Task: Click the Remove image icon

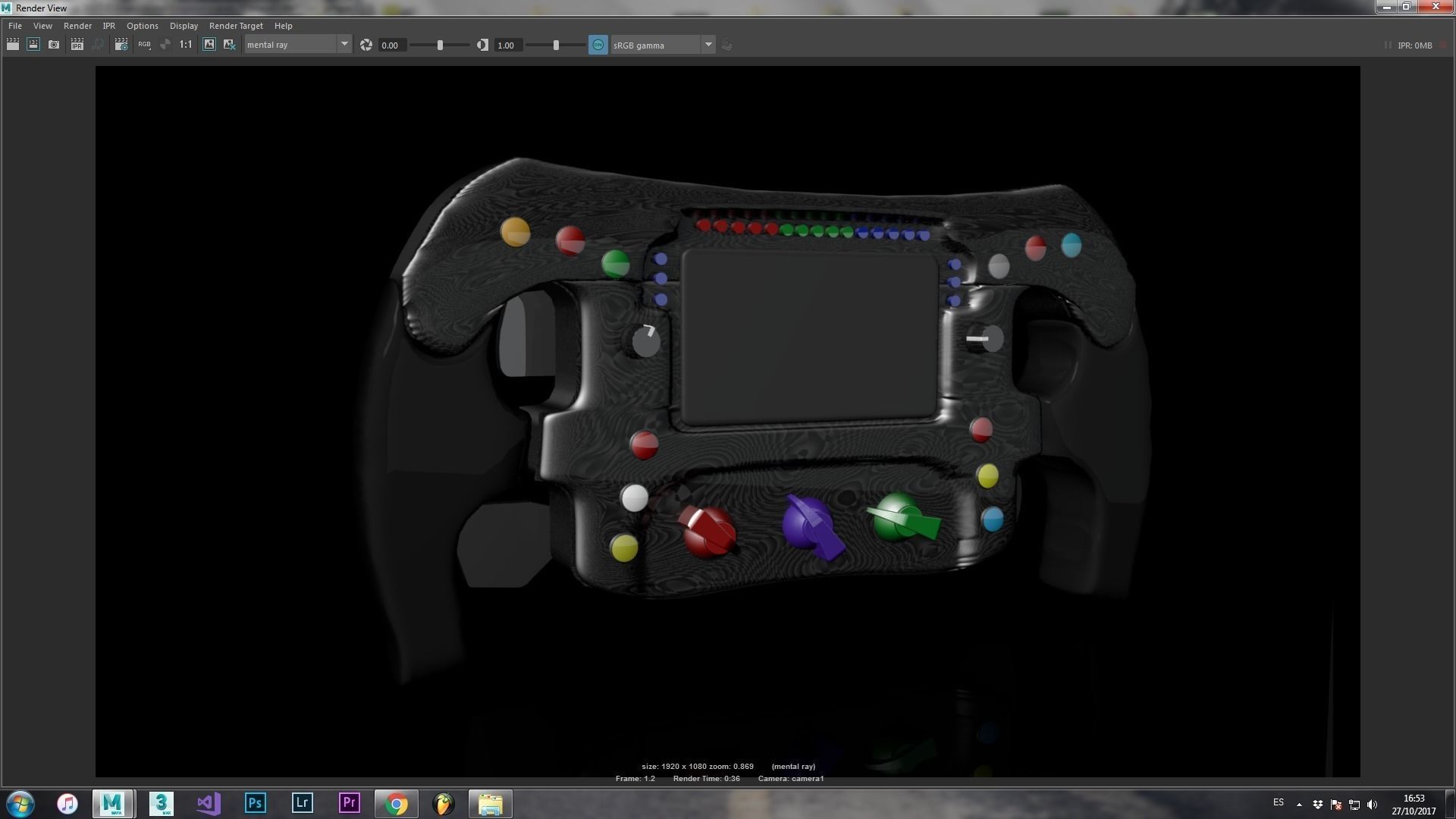Action: pyautogui.click(x=229, y=45)
